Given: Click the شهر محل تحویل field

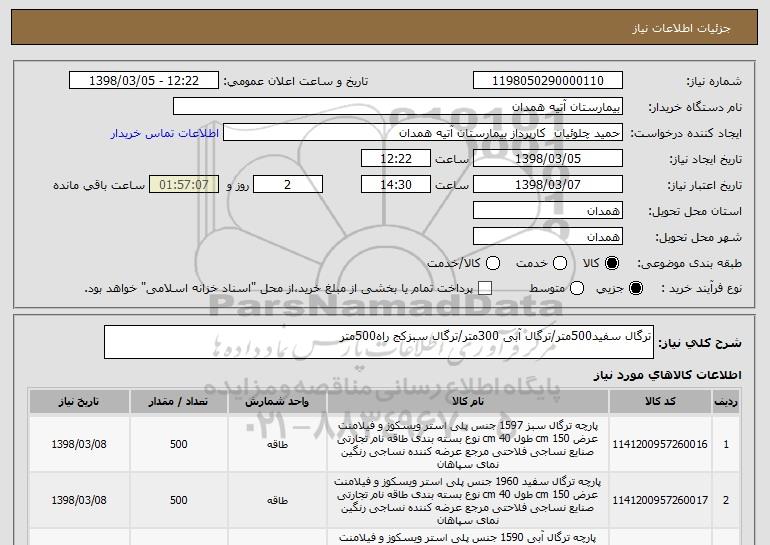Looking at the screenshot, I should tap(548, 237).
